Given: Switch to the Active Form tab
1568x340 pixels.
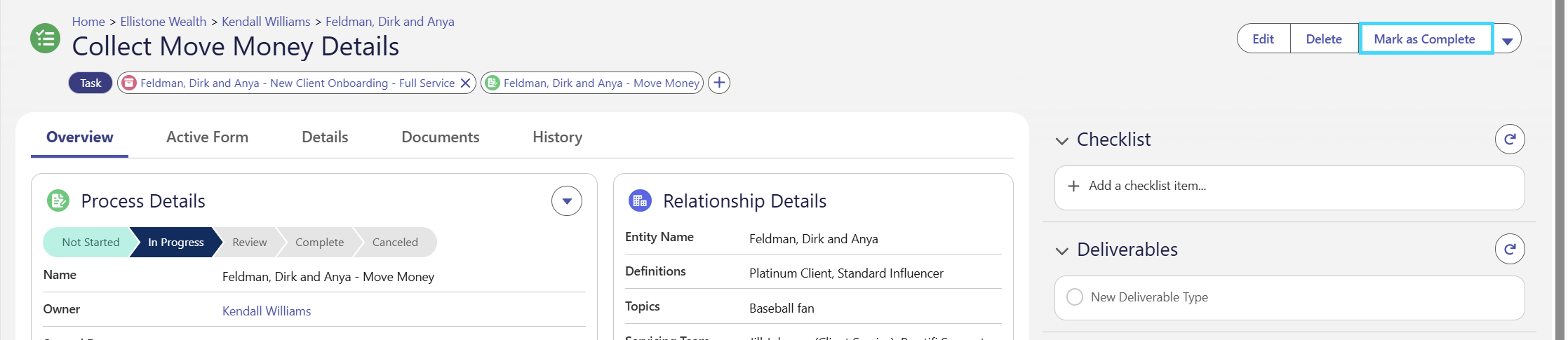Looking at the screenshot, I should [x=207, y=137].
